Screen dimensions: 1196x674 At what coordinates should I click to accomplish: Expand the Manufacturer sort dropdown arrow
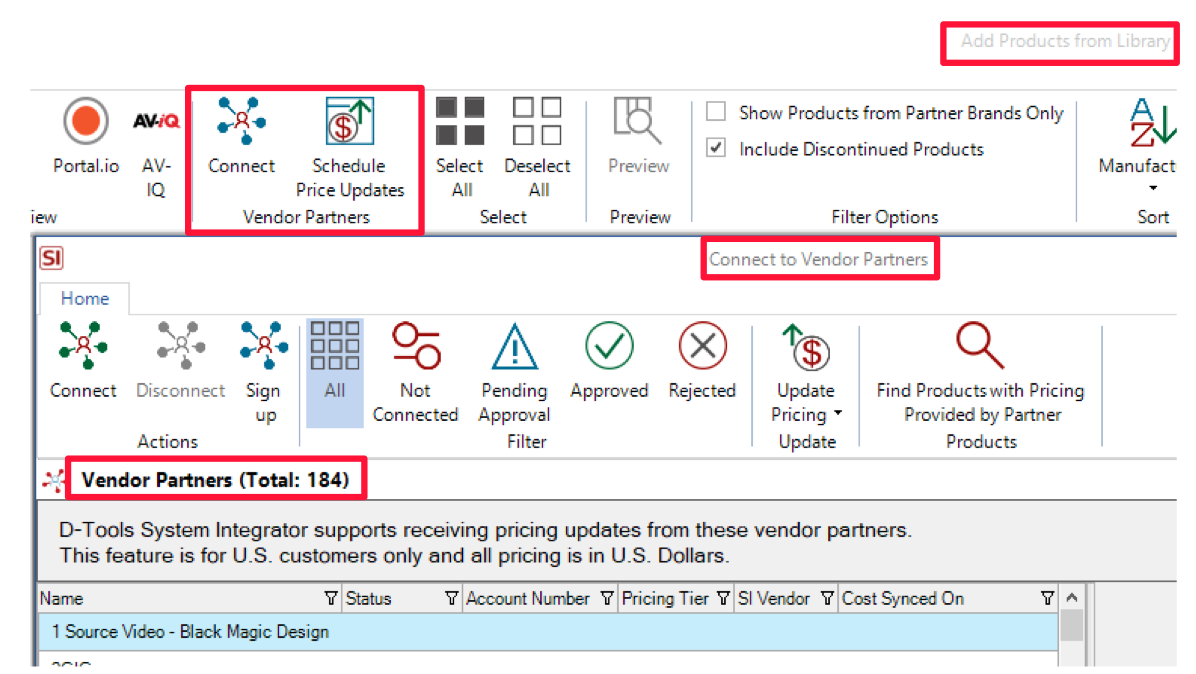1153,188
